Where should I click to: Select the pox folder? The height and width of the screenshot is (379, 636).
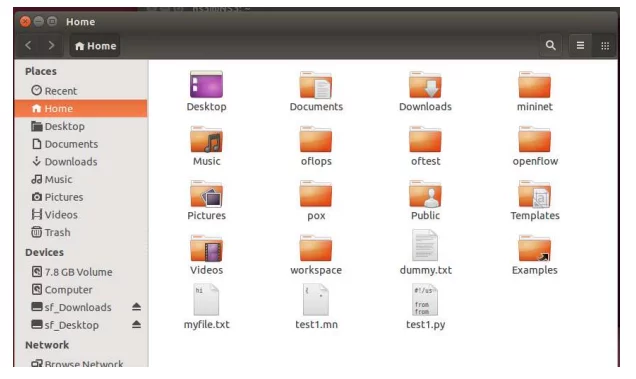316,194
